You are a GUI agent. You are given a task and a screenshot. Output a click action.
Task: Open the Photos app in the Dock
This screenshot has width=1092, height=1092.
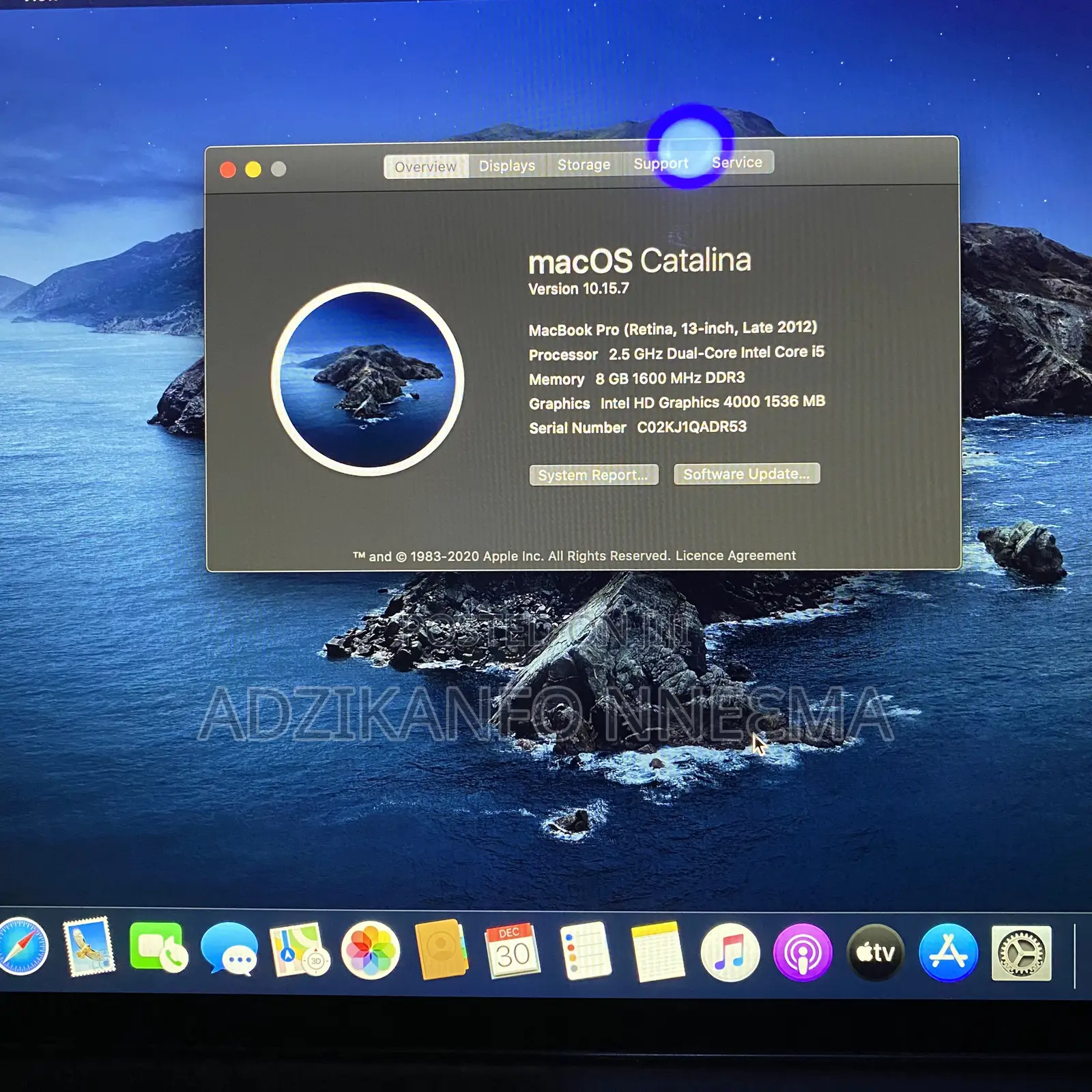tap(371, 950)
